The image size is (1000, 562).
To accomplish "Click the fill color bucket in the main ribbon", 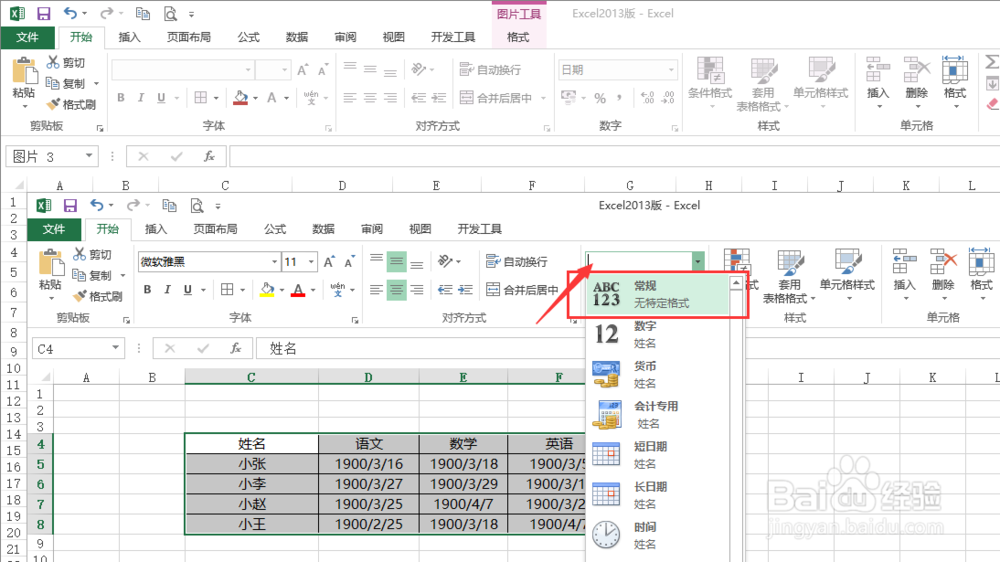I will tap(240, 98).
